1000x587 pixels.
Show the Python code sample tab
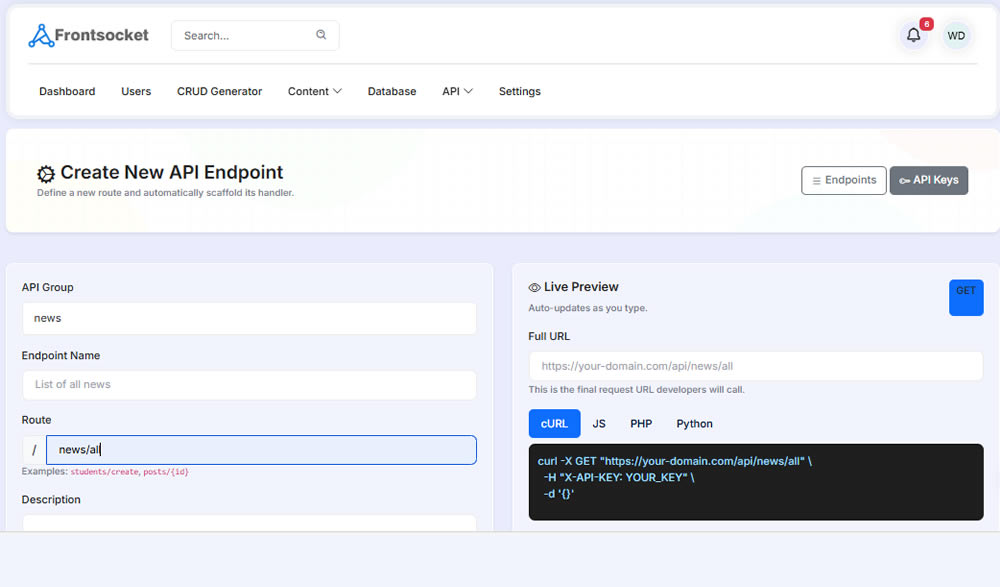coord(694,424)
